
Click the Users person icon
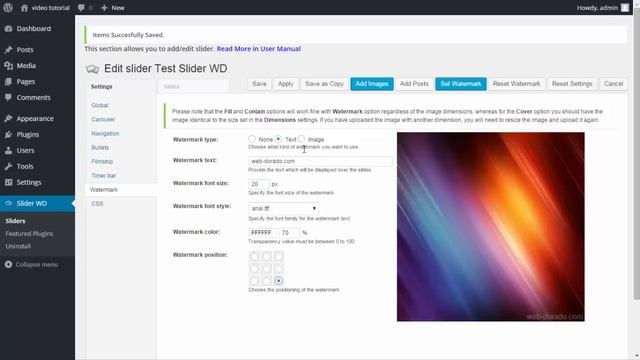point(9,150)
